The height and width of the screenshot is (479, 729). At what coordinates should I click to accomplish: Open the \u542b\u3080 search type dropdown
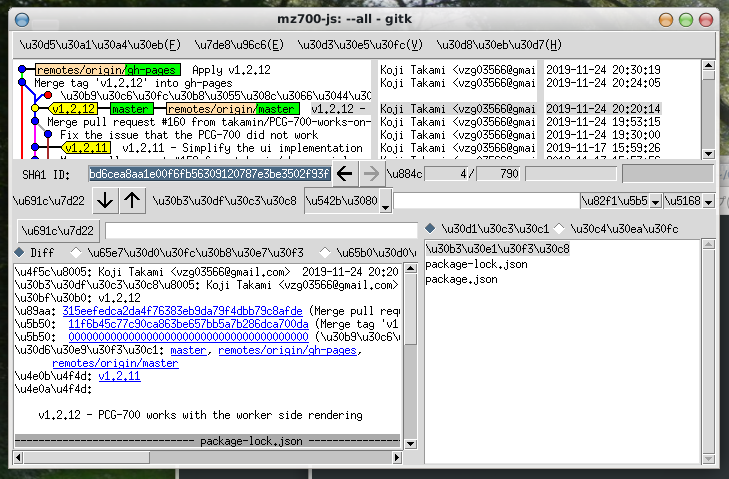point(348,201)
